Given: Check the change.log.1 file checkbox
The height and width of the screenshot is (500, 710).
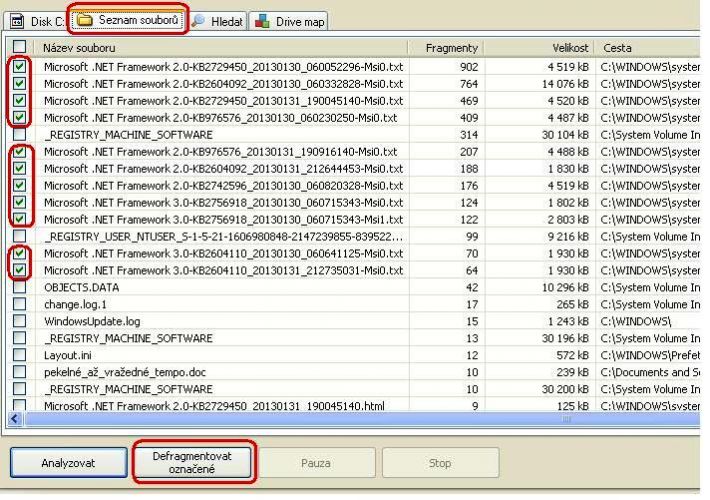Looking at the screenshot, I should click(x=19, y=304).
